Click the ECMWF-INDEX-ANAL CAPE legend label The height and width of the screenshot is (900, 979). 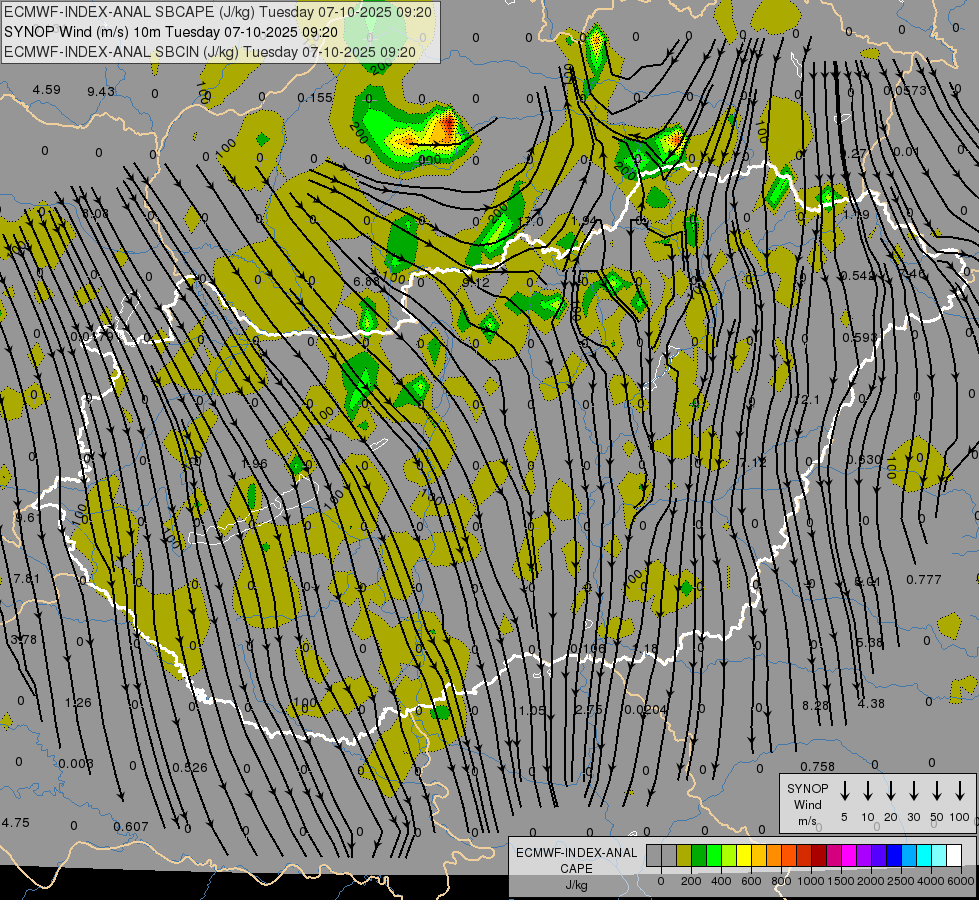click(576, 860)
